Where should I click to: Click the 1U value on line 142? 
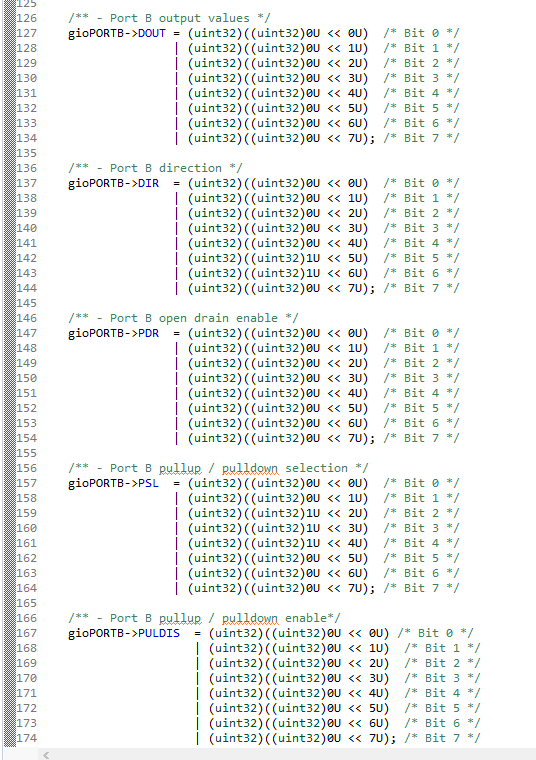(313, 258)
